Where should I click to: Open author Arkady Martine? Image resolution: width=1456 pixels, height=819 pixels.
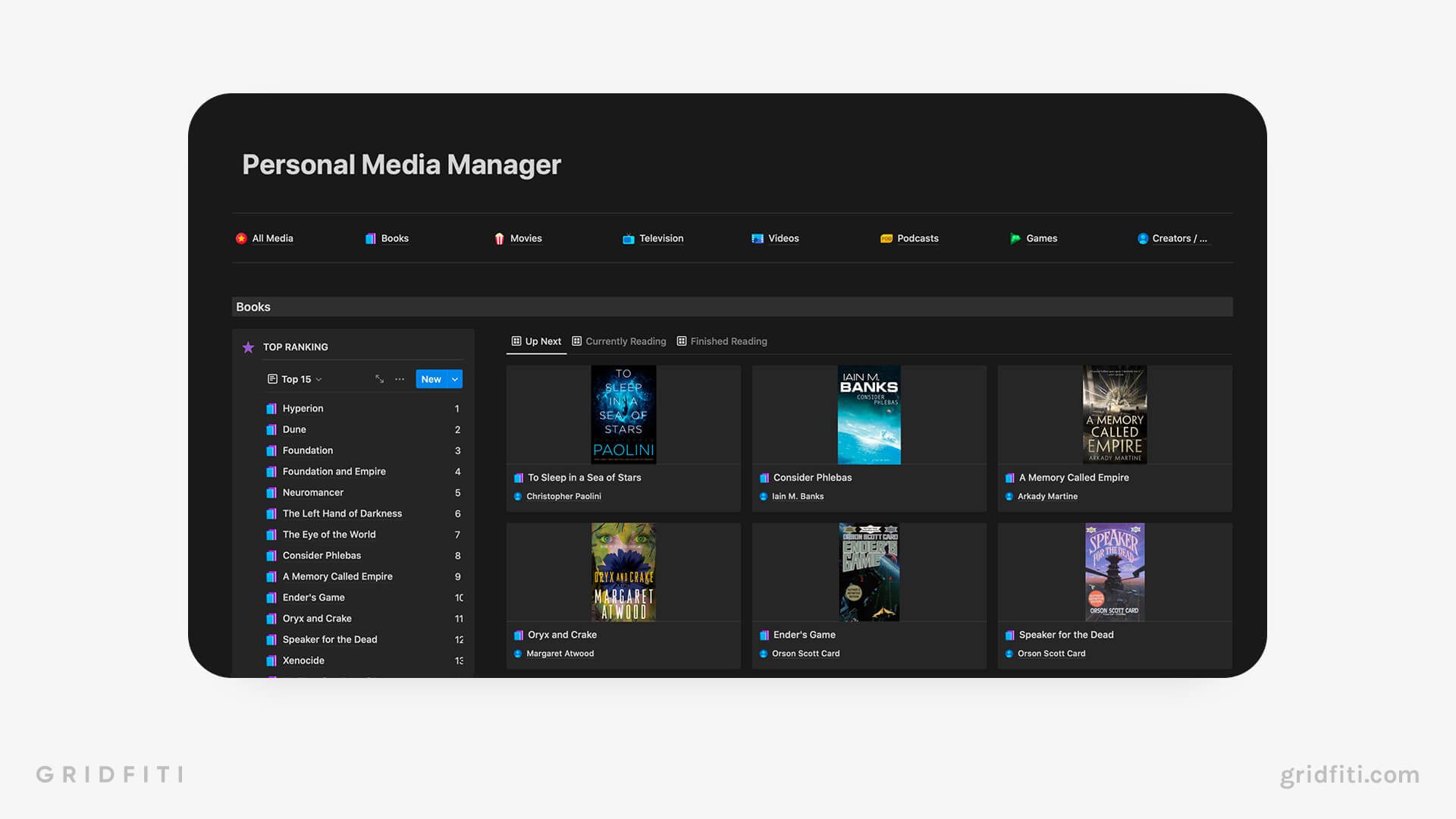(1047, 496)
